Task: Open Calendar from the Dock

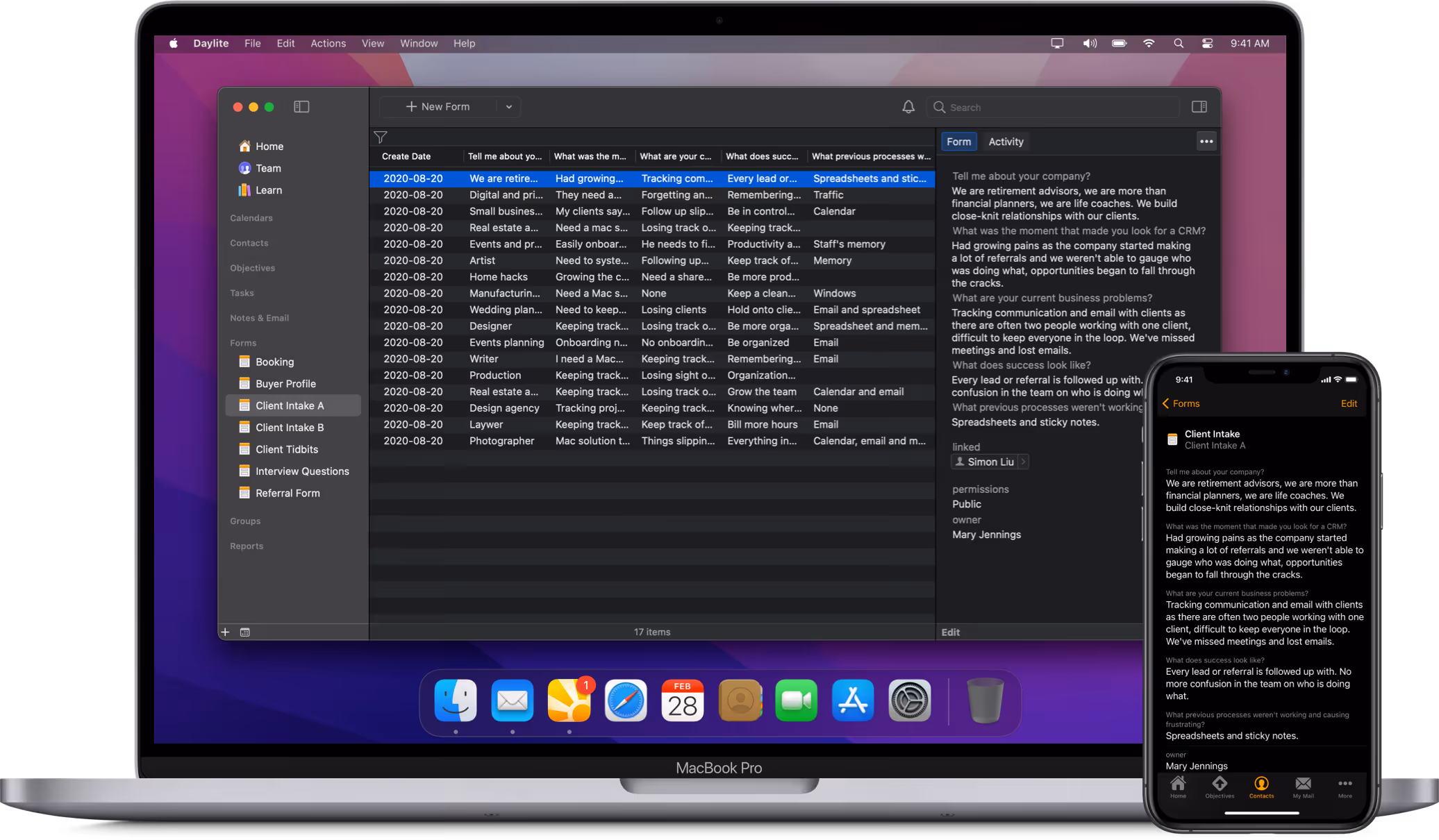Action: pos(683,700)
